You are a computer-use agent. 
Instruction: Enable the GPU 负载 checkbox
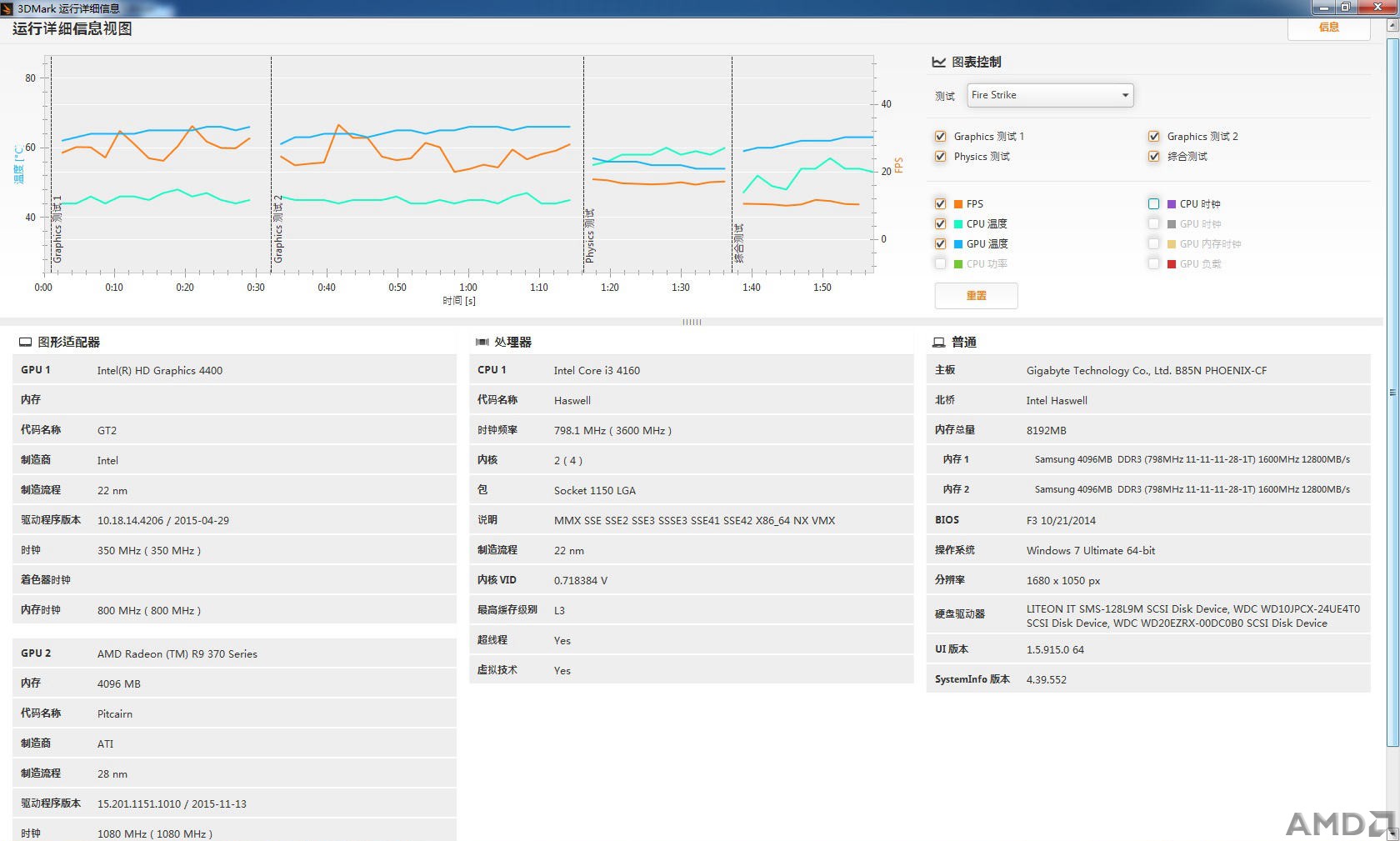point(1153,263)
